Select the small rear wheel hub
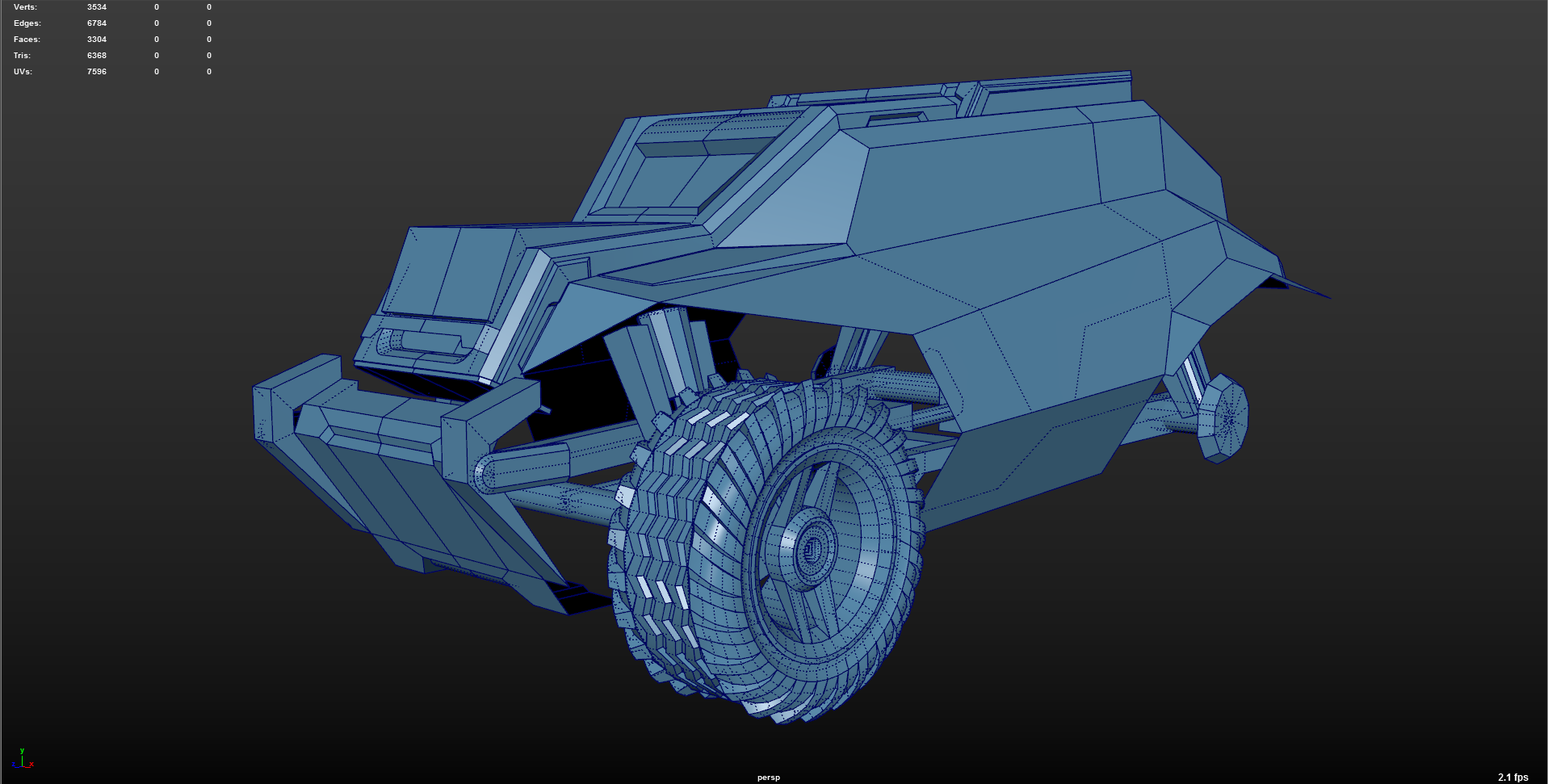The image size is (1548, 784). (1223, 418)
